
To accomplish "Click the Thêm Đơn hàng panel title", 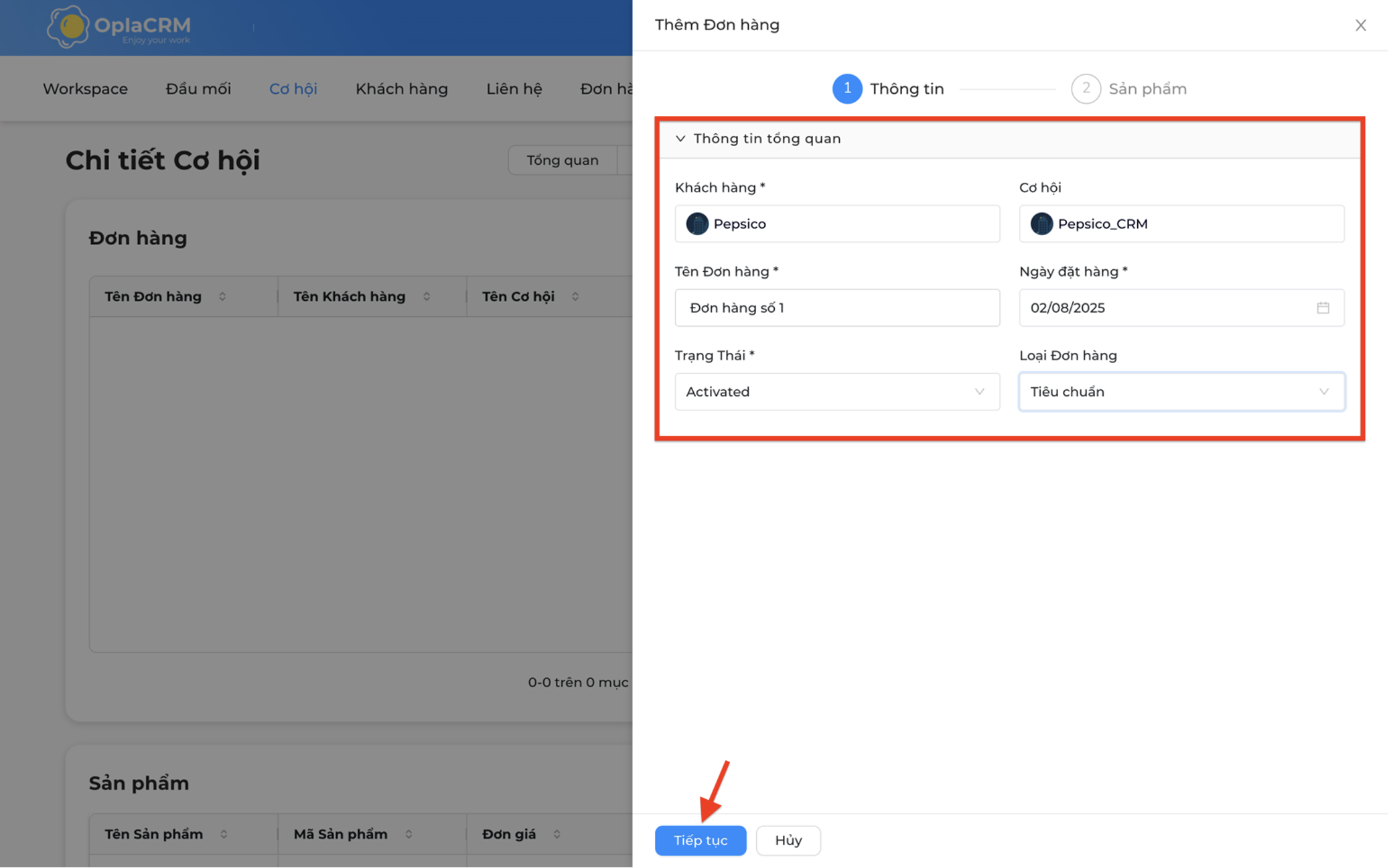I will click(717, 25).
